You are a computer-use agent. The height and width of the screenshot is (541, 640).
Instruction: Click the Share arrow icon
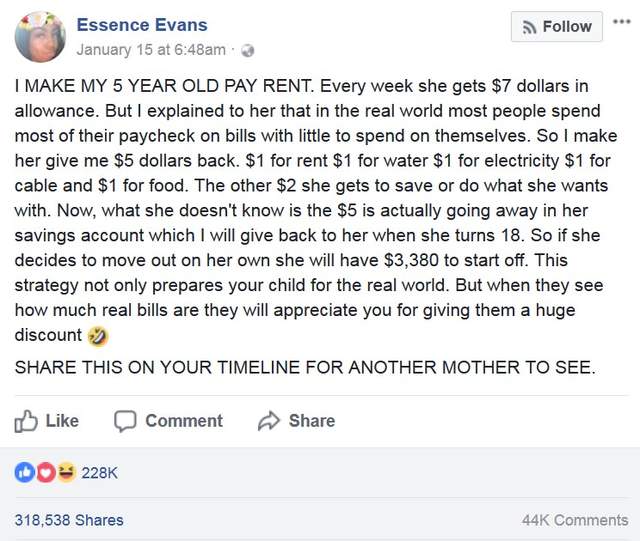[268, 421]
